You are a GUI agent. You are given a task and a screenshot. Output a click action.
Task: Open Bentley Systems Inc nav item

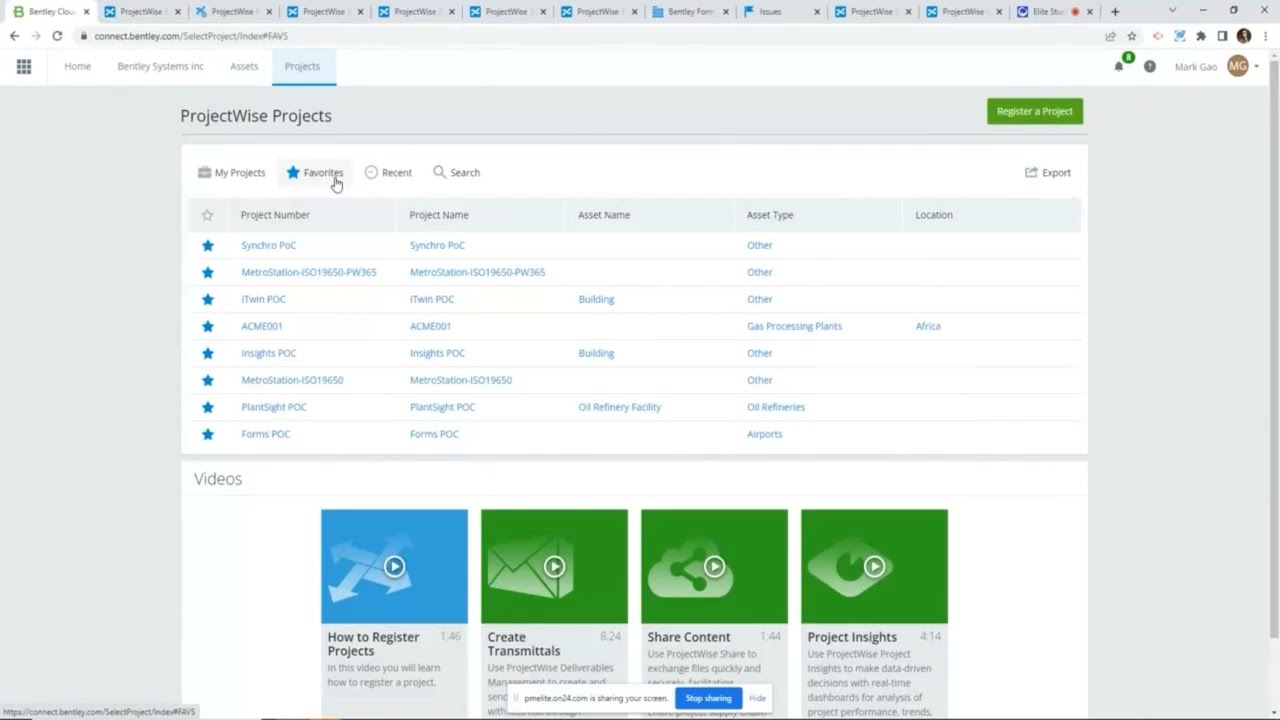point(160,66)
